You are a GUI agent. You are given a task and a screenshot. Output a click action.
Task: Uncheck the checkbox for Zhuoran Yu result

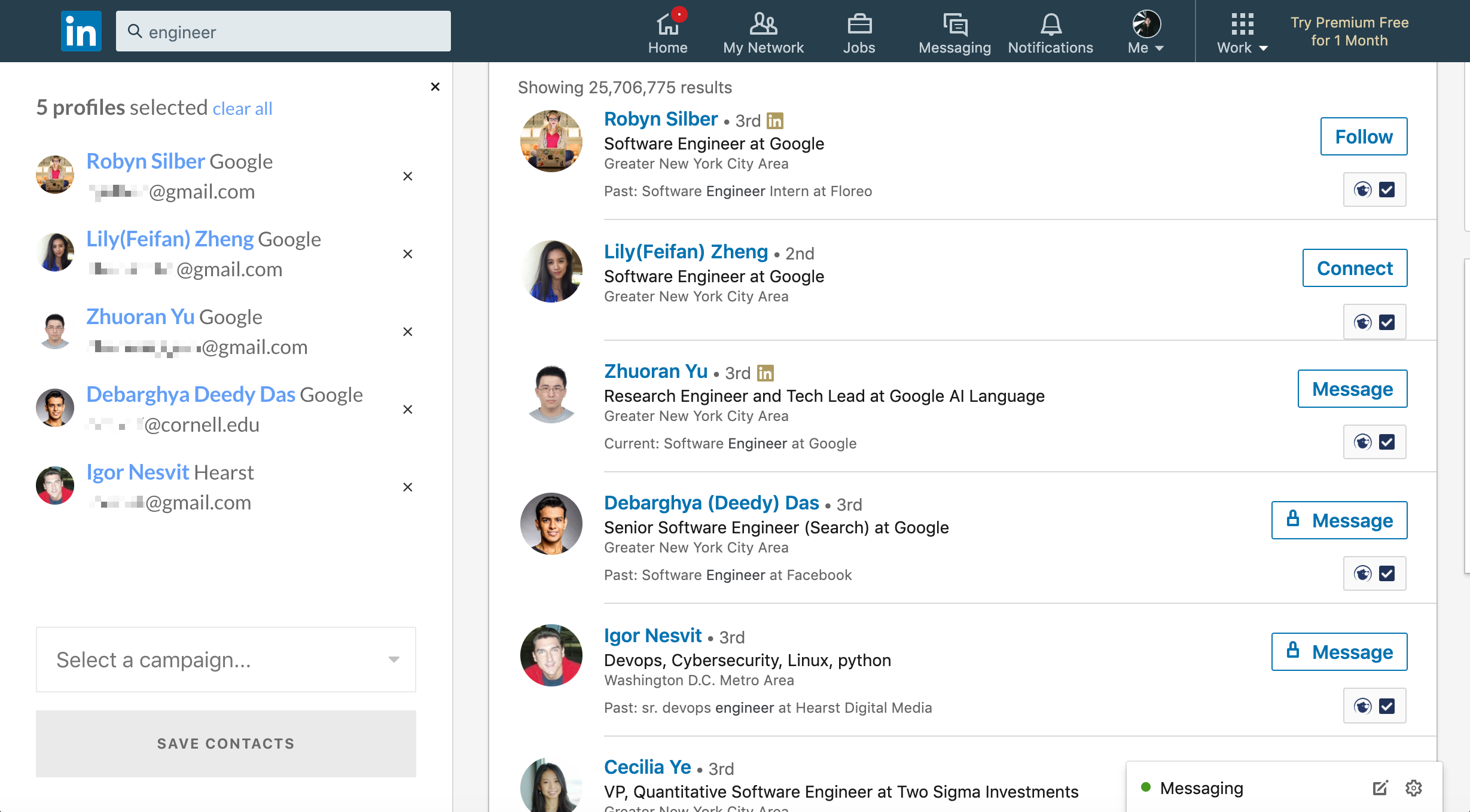coord(1387,442)
